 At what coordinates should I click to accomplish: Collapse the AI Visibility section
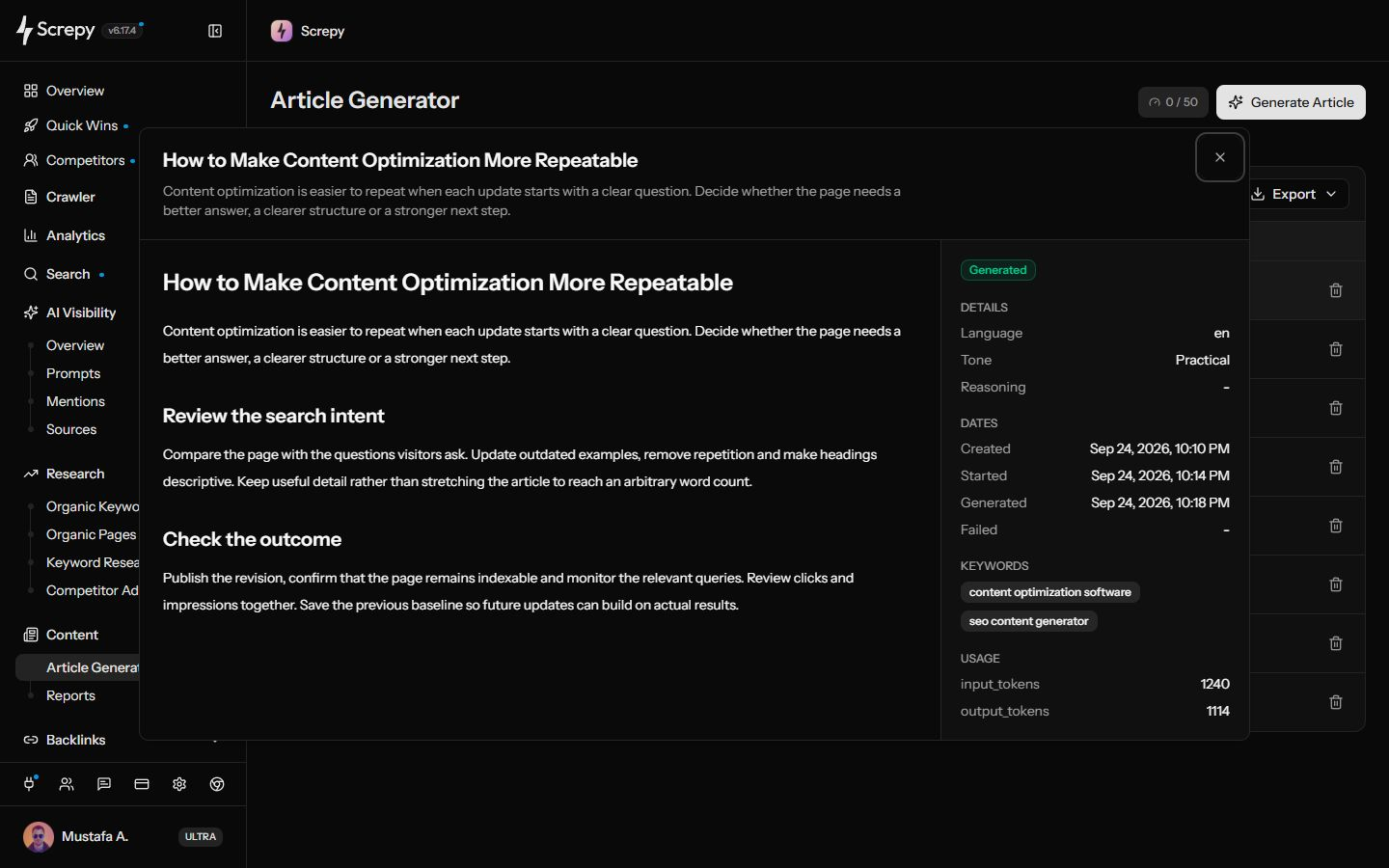81,312
